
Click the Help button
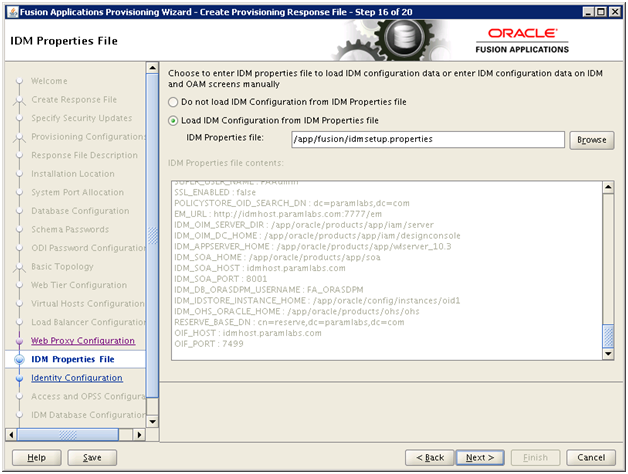click(x=36, y=458)
